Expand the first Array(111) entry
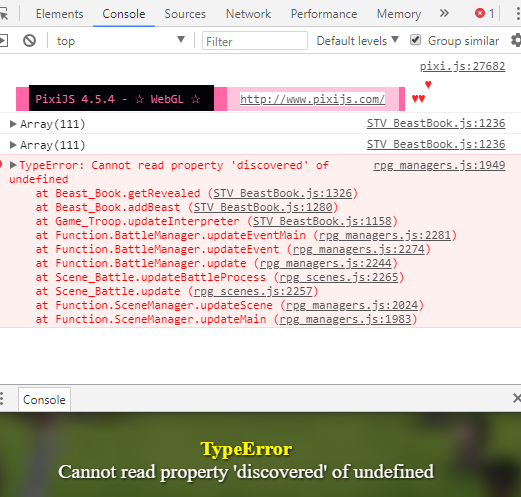Image resolution: width=521 pixels, height=497 pixels. (x=13, y=124)
